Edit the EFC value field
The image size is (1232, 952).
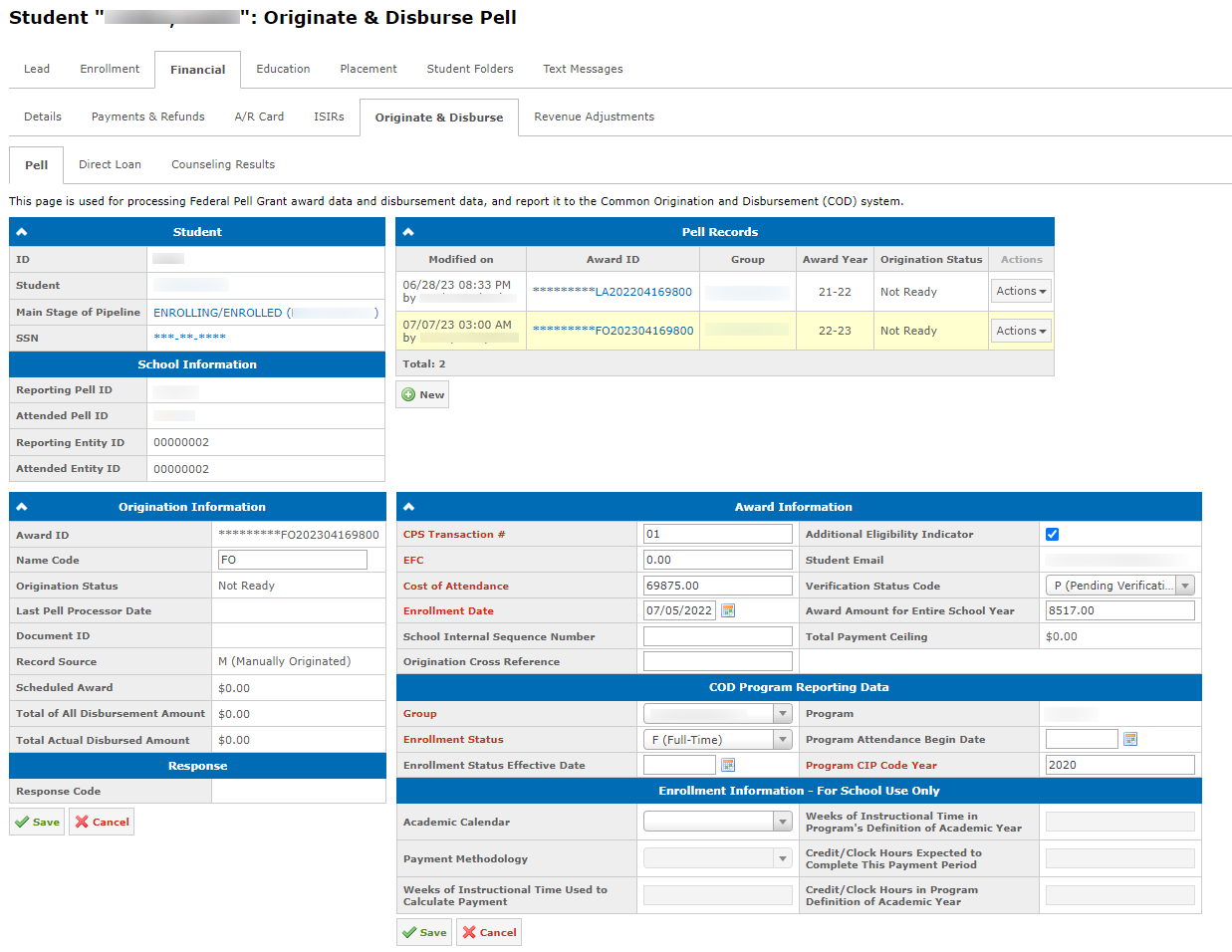click(718, 560)
